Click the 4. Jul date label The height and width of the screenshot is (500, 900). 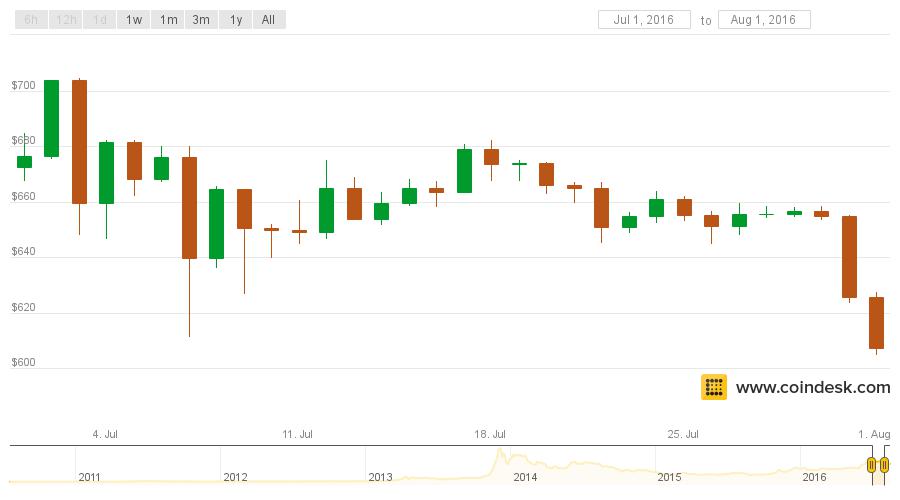(105, 435)
